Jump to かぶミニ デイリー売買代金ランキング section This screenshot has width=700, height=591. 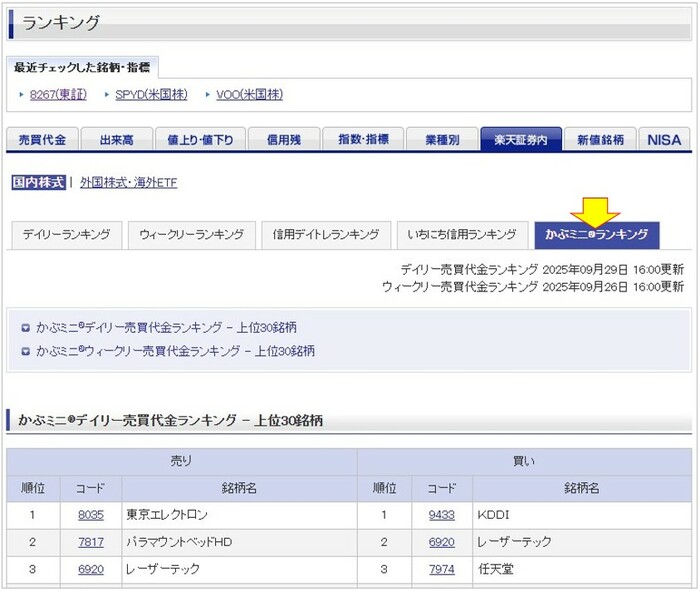coord(166,328)
